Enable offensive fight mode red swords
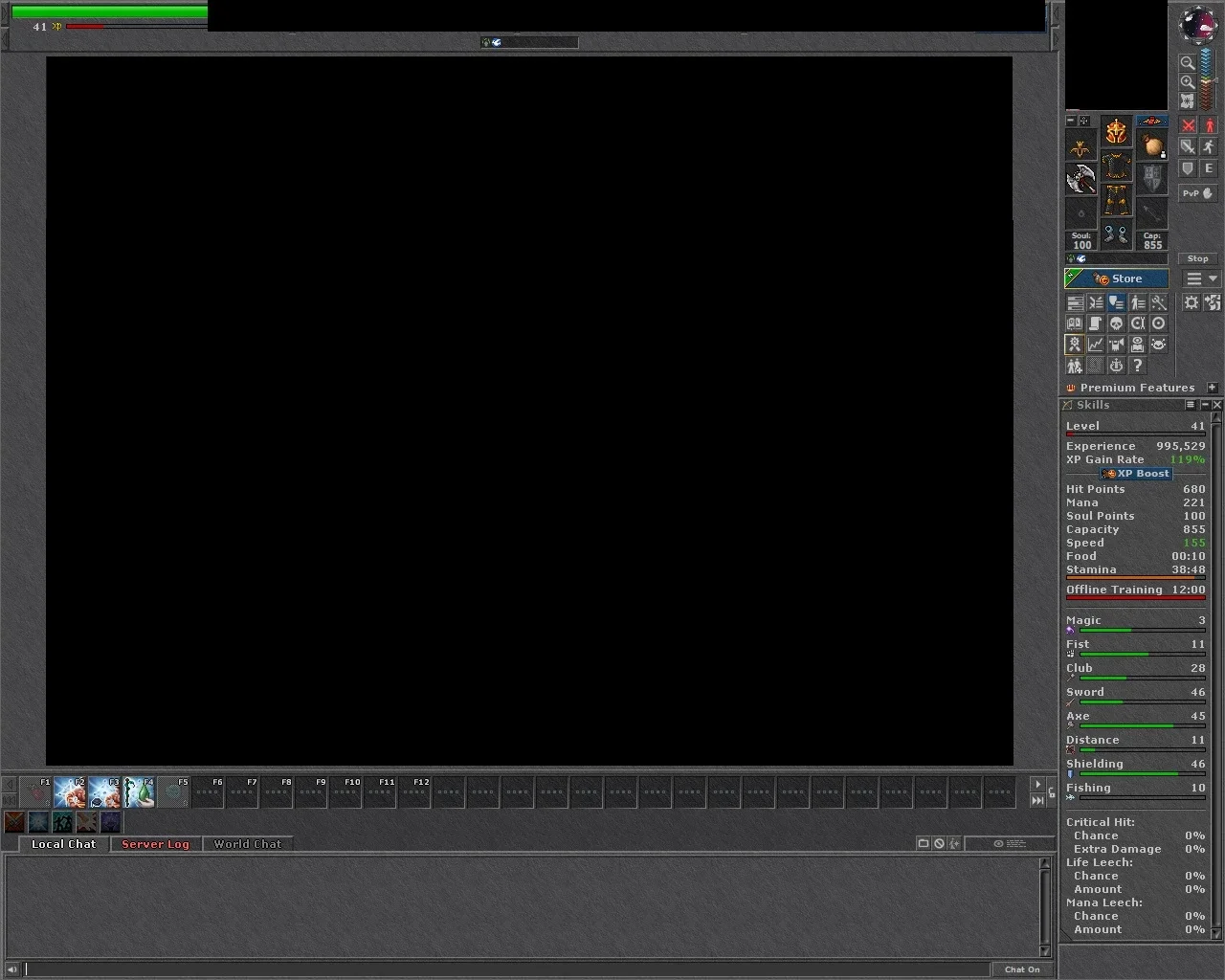The image size is (1225, 980). [1188, 125]
